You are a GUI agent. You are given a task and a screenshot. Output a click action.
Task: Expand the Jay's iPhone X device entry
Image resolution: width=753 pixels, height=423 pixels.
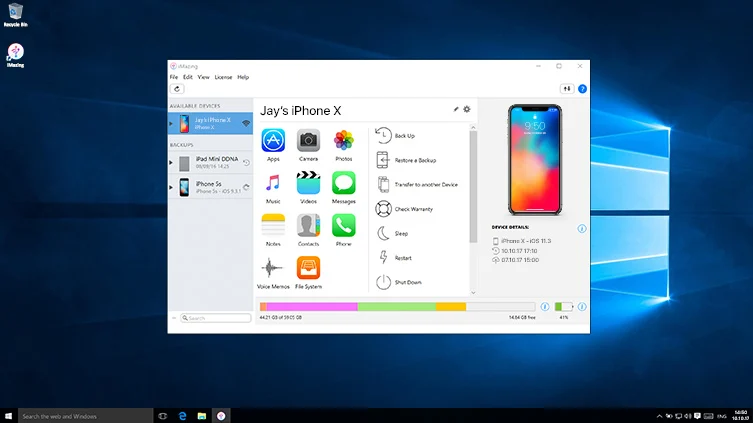click(x=171, y=123)
